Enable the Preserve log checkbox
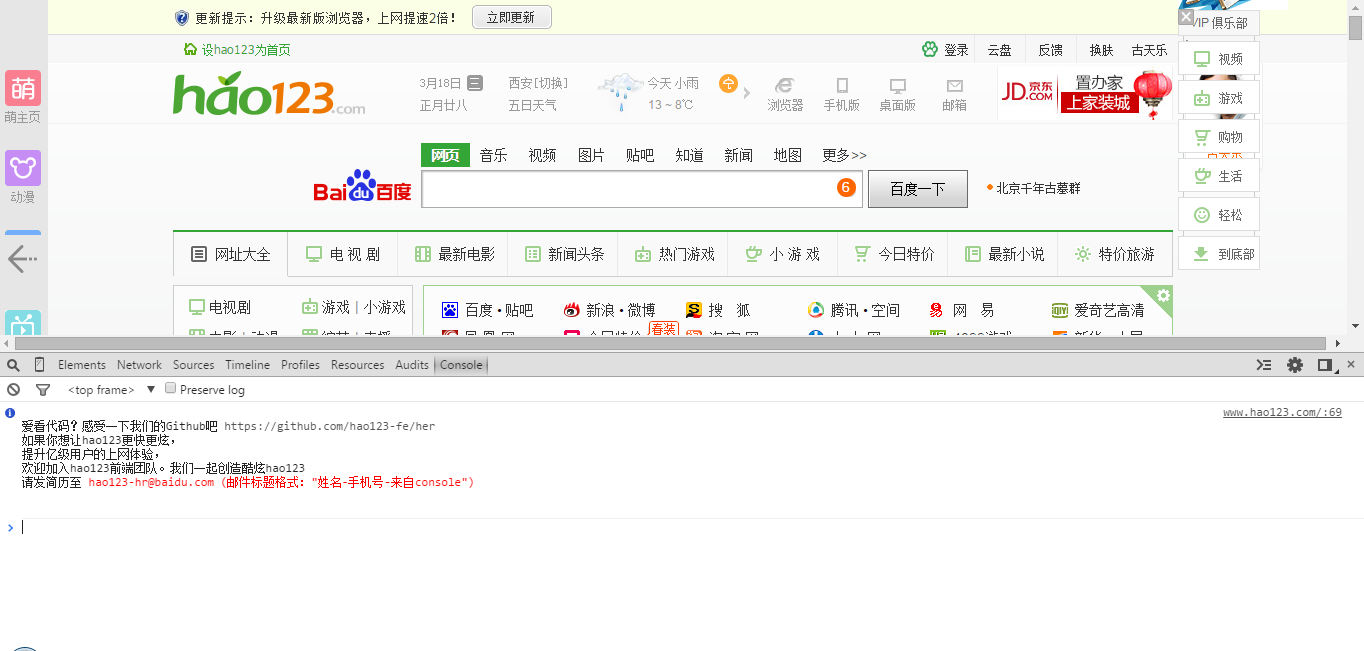This screenshot has height=651, width=1364. (170, 388)
